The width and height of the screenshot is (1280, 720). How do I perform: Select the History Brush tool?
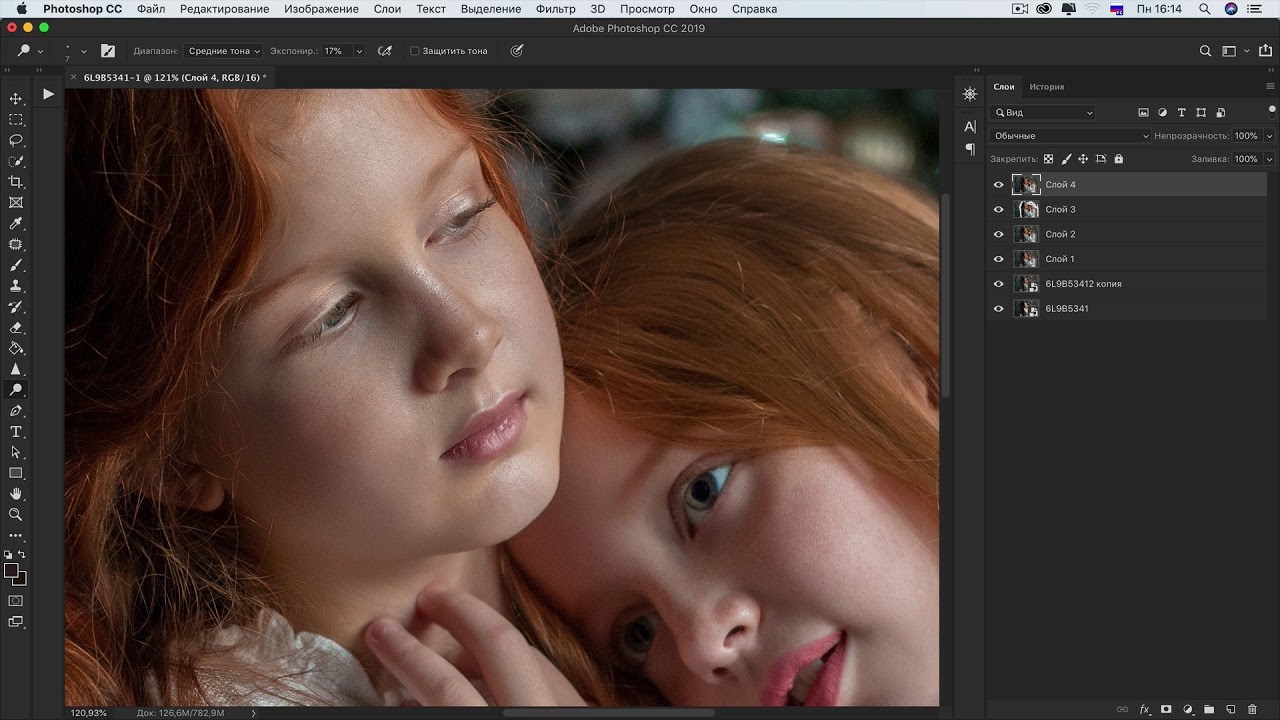tap(16, 307)
